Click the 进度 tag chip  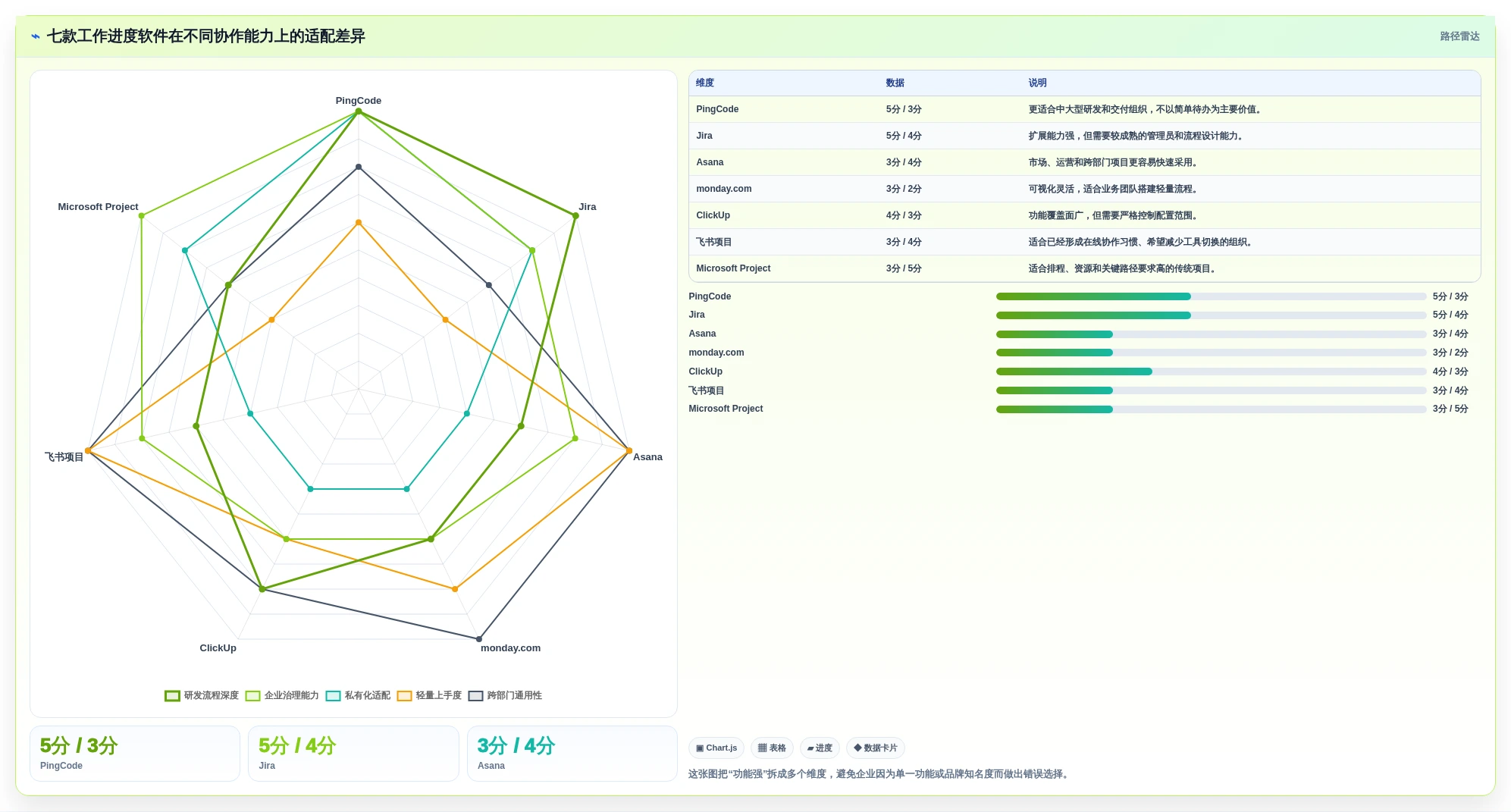coord(820,748)
